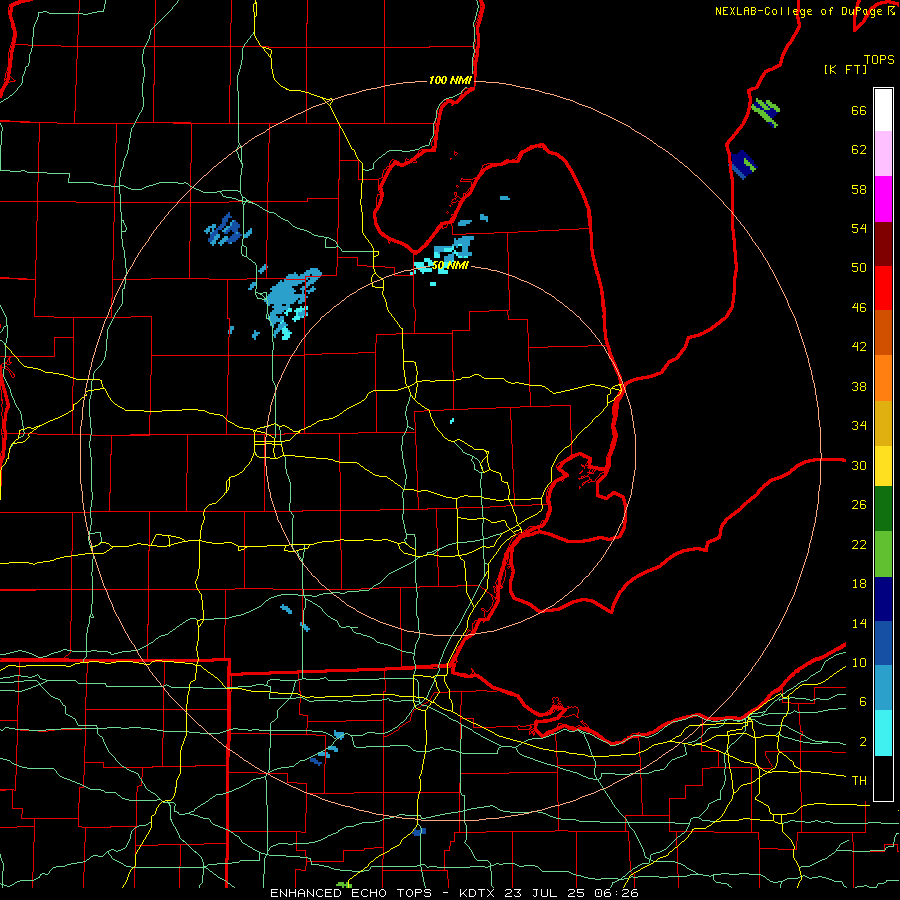Click the medium blue 14 kft legend swatch
The height and width of the screenshot is (900, 900).
point(883,643)
